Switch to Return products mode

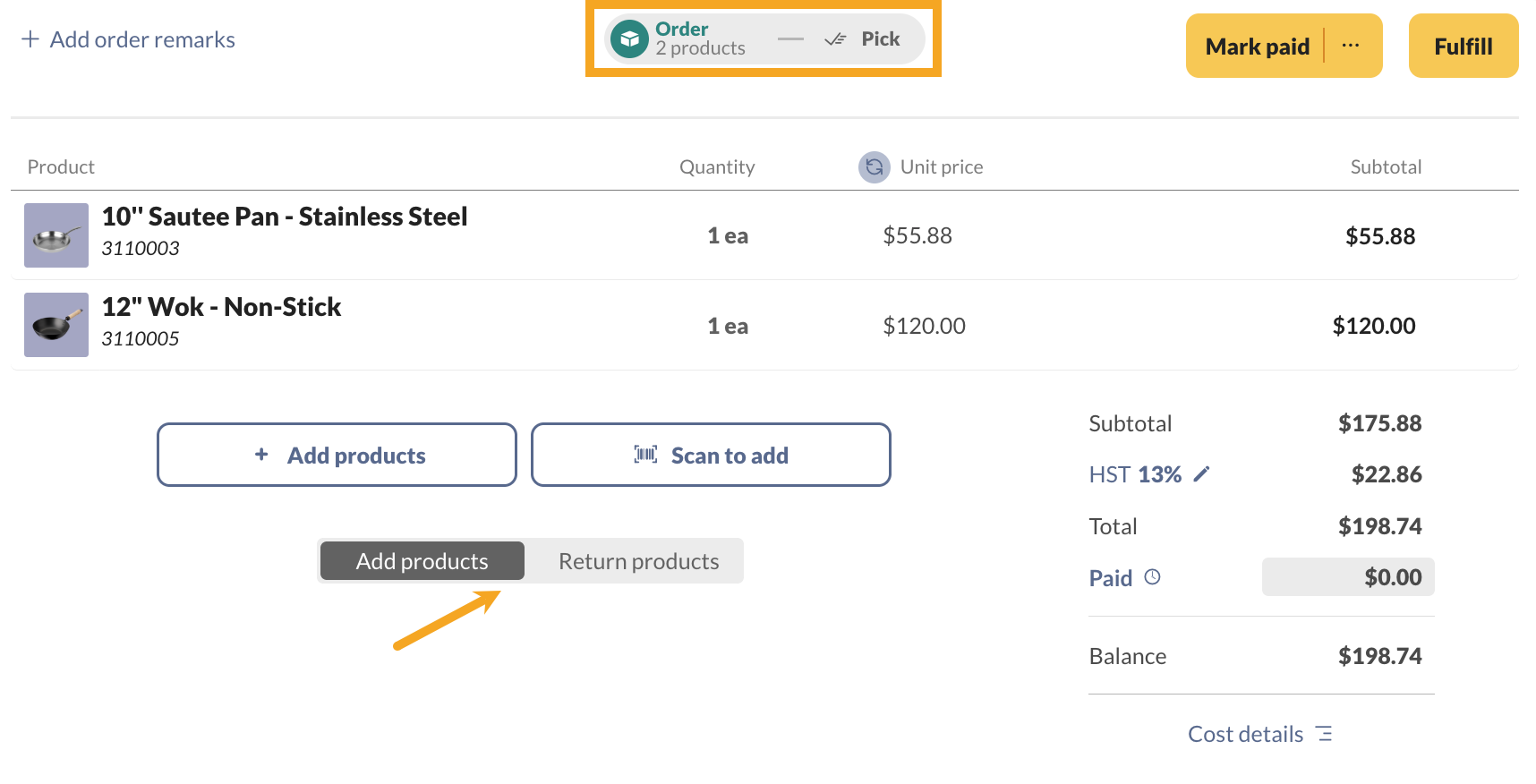click(638, 561)
